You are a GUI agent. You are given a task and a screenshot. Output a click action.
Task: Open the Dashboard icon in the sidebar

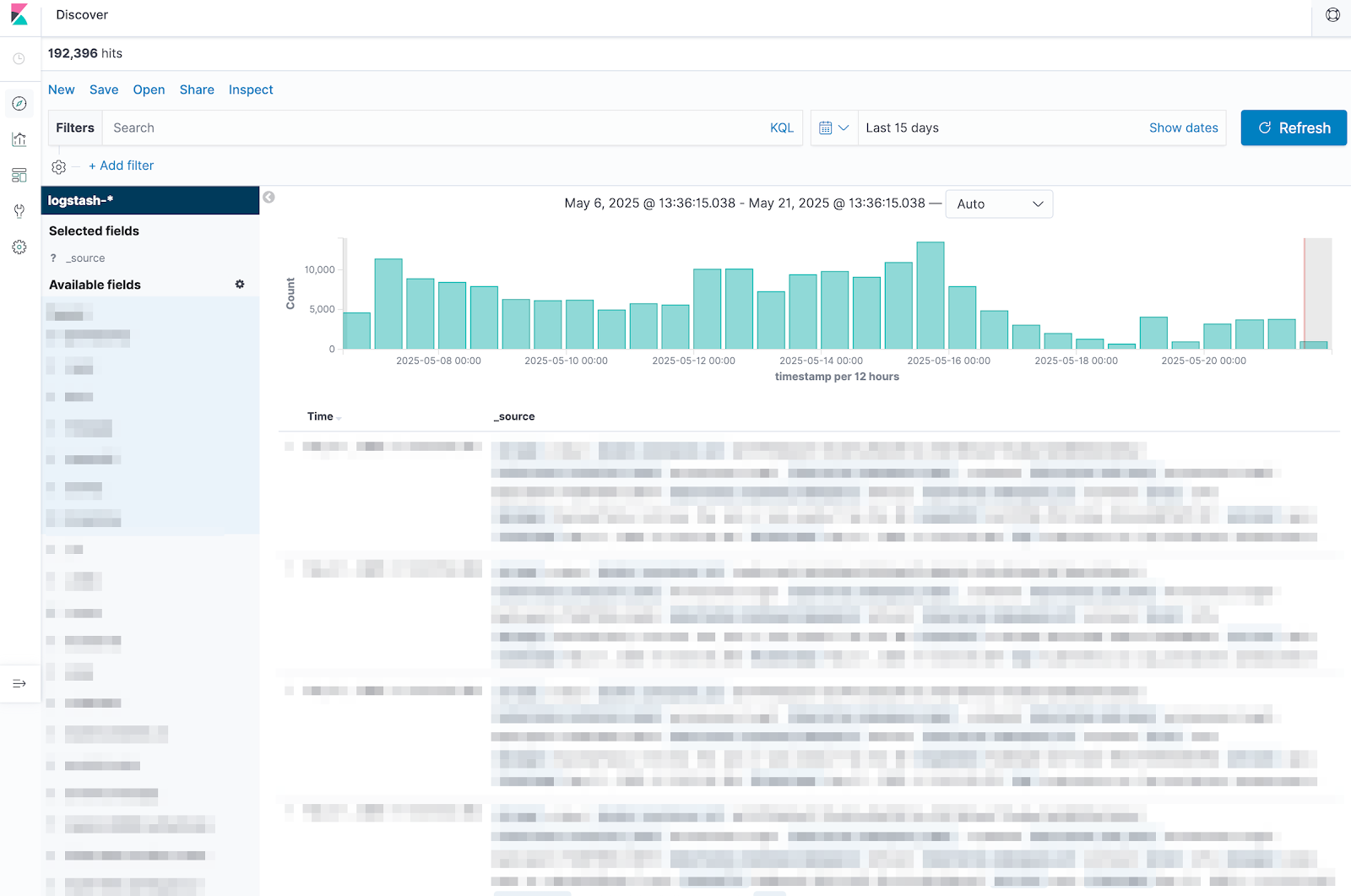click(19, 176)
